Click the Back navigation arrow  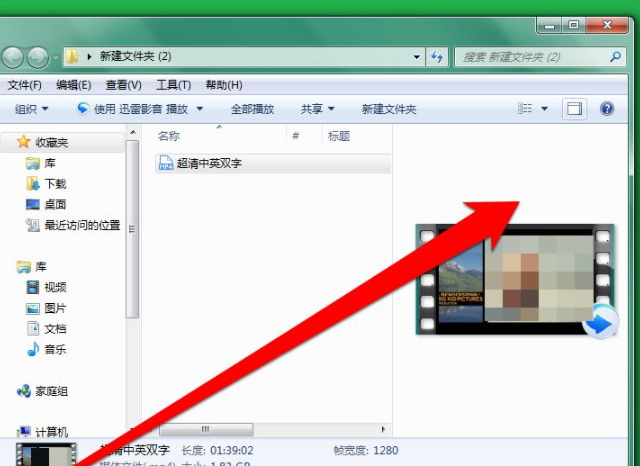(13, 57)
